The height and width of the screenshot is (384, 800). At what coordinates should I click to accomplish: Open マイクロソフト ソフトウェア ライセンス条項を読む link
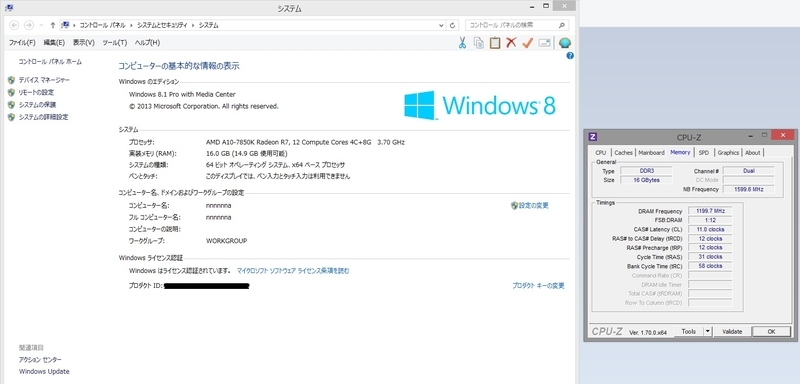tap(293, 271)
